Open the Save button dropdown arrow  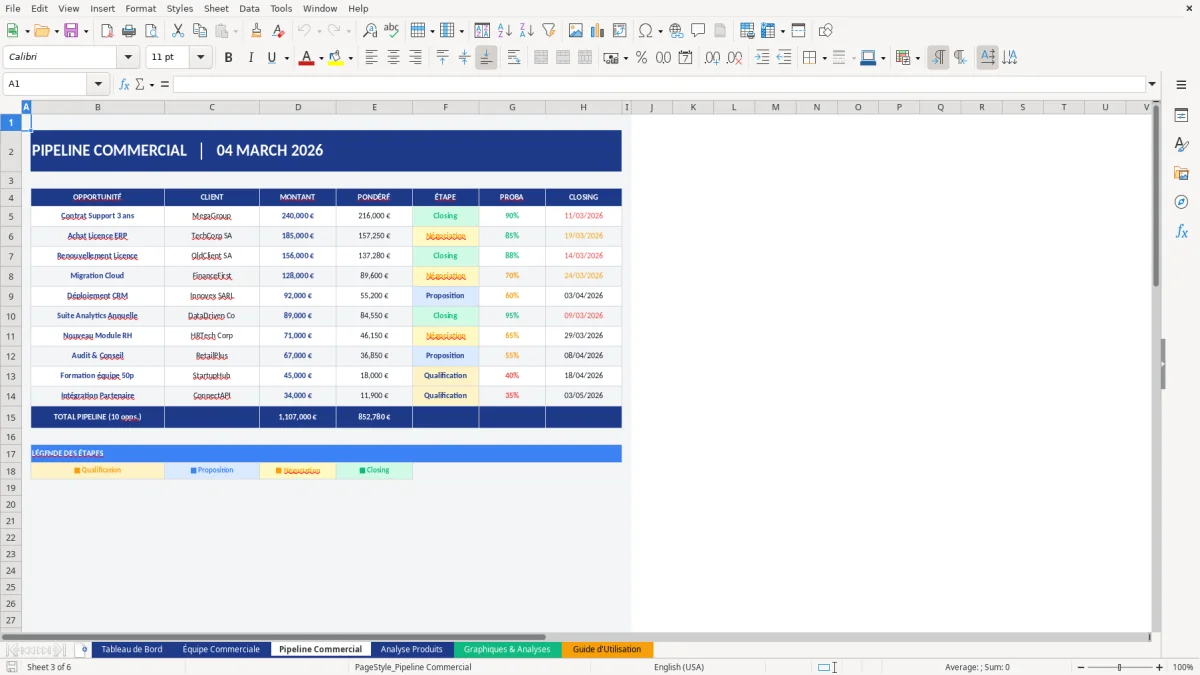(x=85, y=31)
